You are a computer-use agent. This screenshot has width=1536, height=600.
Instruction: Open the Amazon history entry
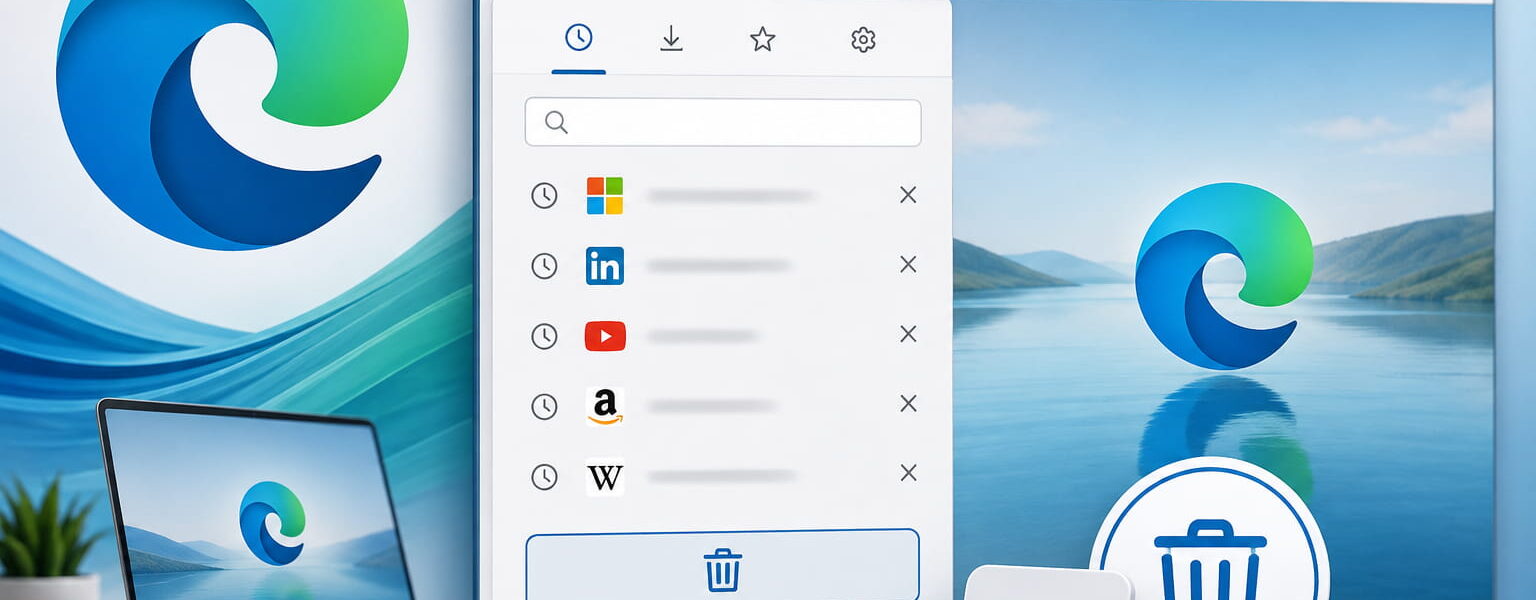723,406
